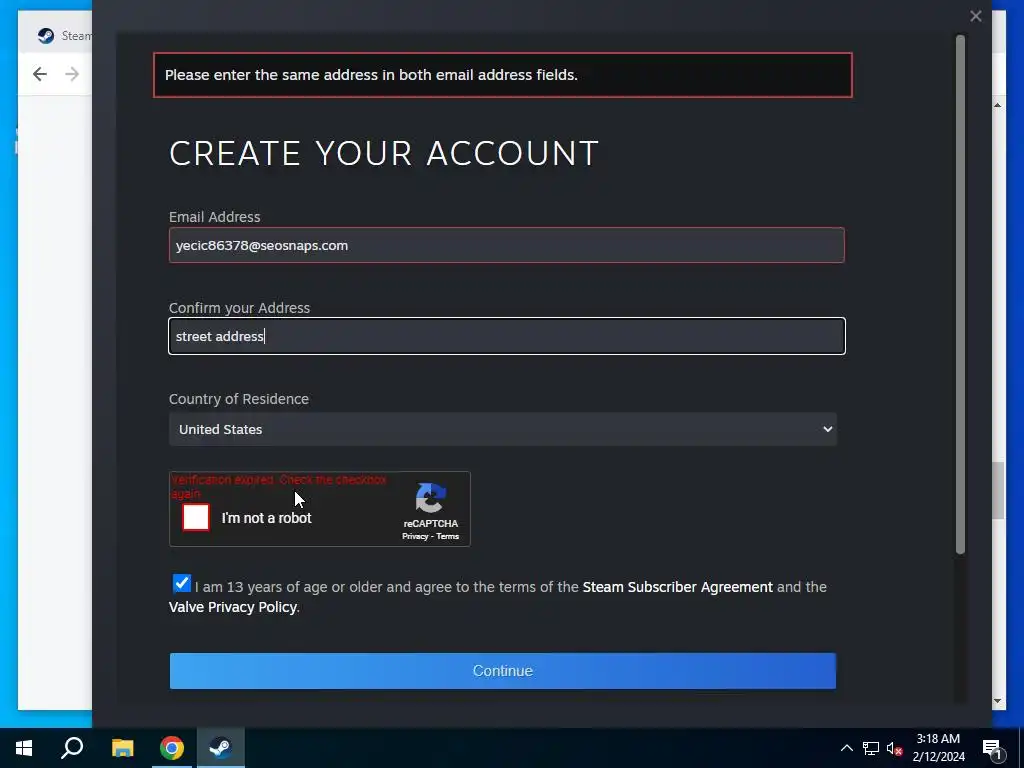Click the Confirm your Address field
This screenshot has height=768, width=1024.
coord(506,336)
